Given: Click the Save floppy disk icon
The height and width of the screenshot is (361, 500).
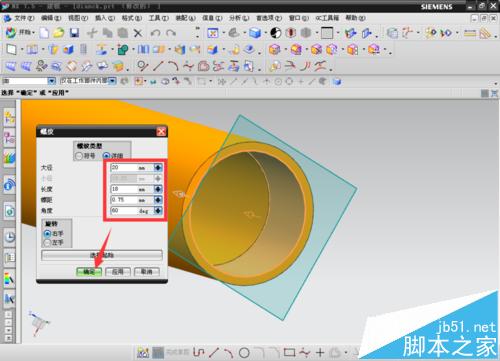Looking at the screenshot, I should pyautogui.click(x=74, y=33).
